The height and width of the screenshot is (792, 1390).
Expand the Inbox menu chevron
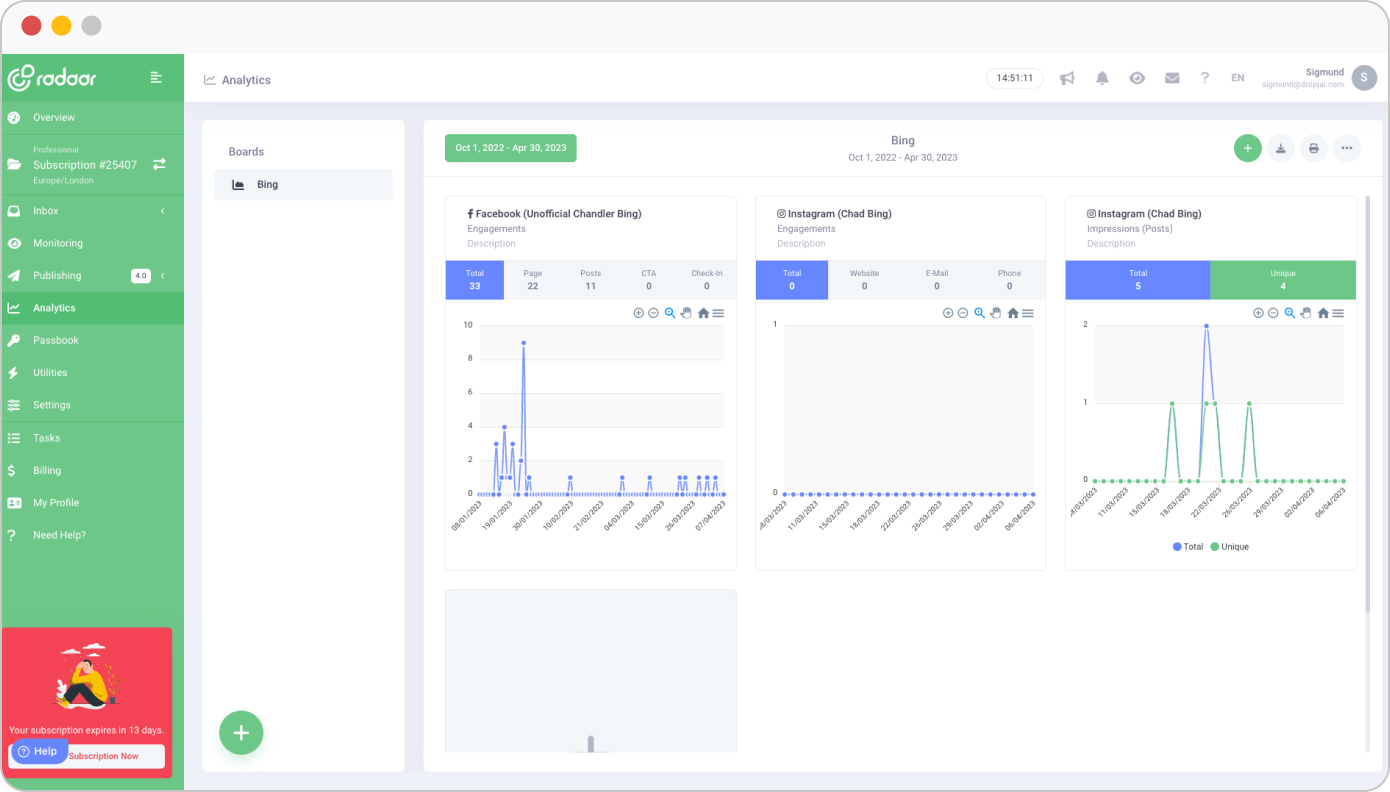point(162,211)
